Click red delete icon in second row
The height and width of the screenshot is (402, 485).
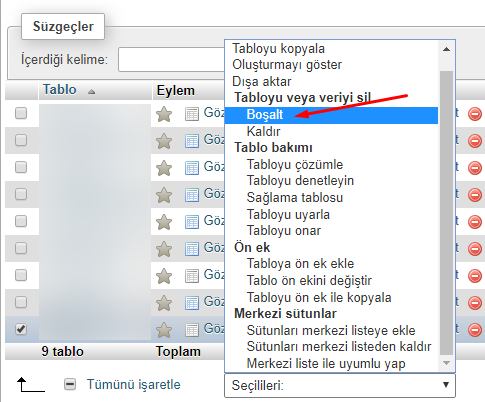pos(475,141)
